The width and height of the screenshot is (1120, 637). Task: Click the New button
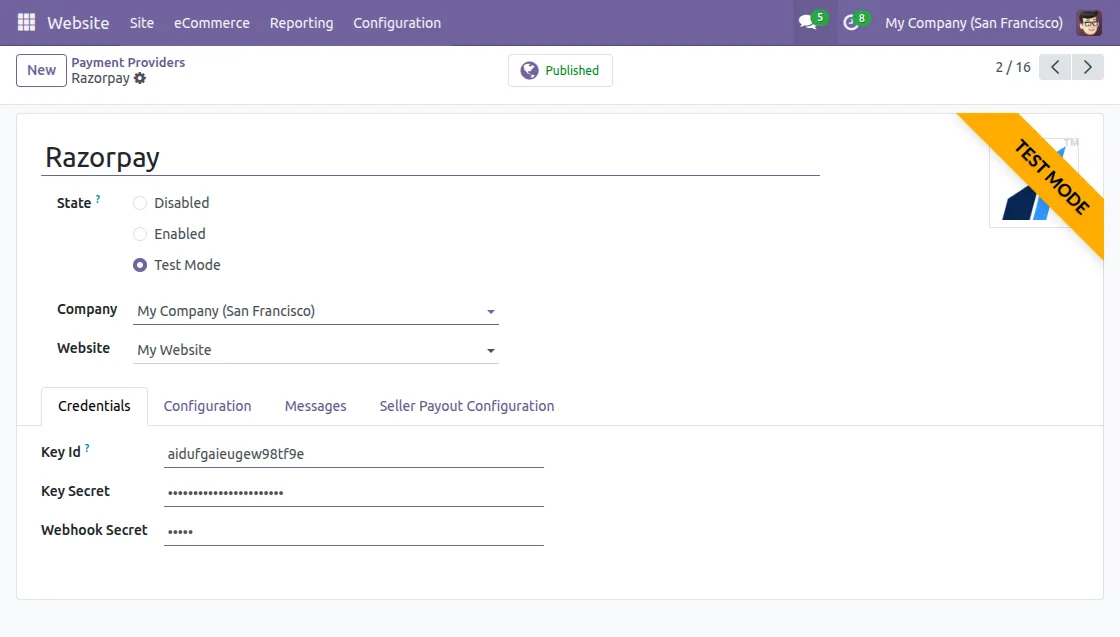(40, 70)
